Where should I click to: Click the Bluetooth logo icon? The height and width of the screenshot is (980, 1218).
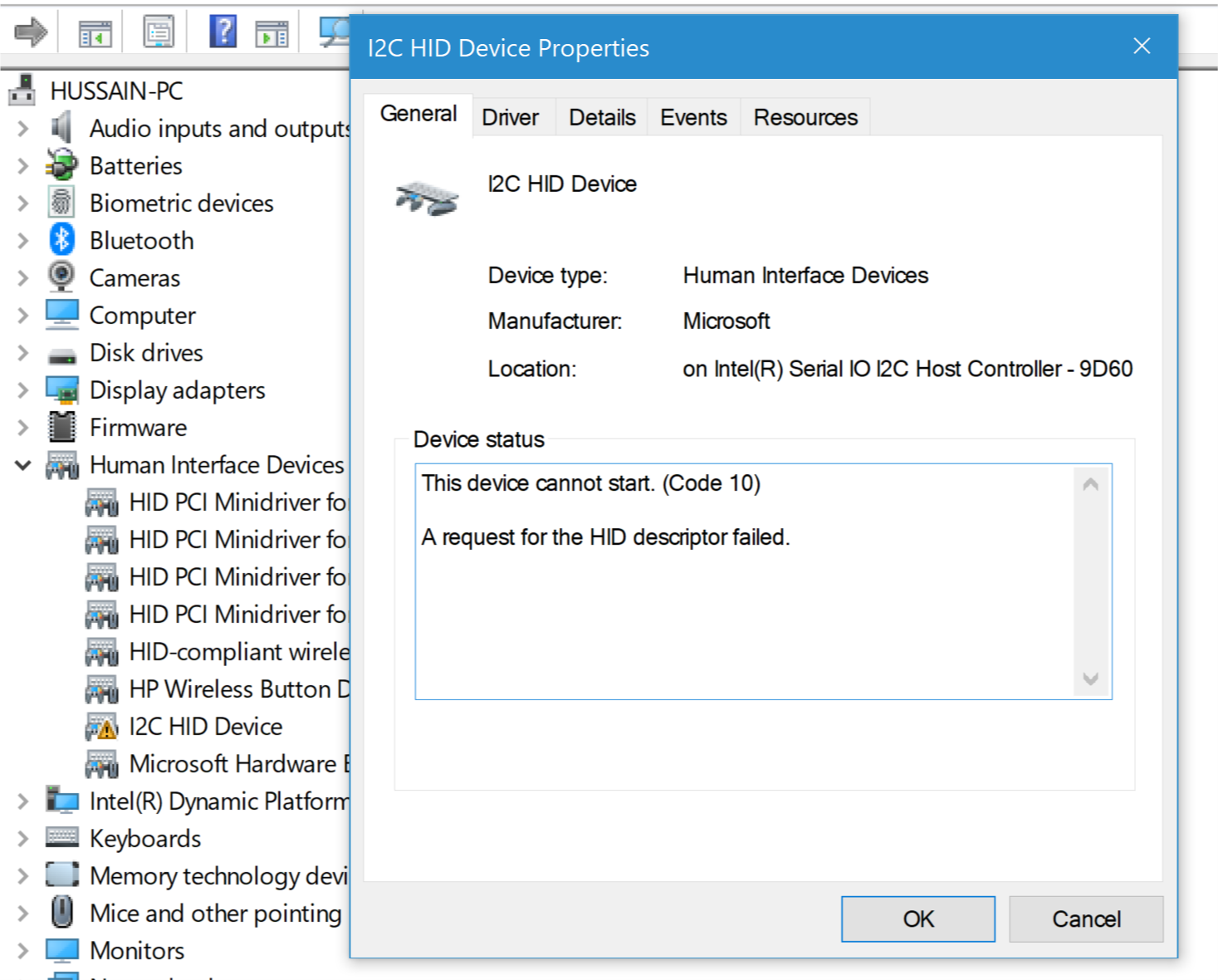tap(61, 240)
